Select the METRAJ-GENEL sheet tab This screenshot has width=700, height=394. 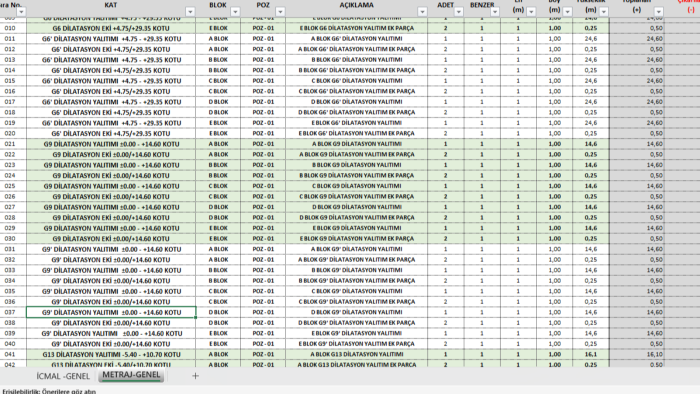(131, 375)
